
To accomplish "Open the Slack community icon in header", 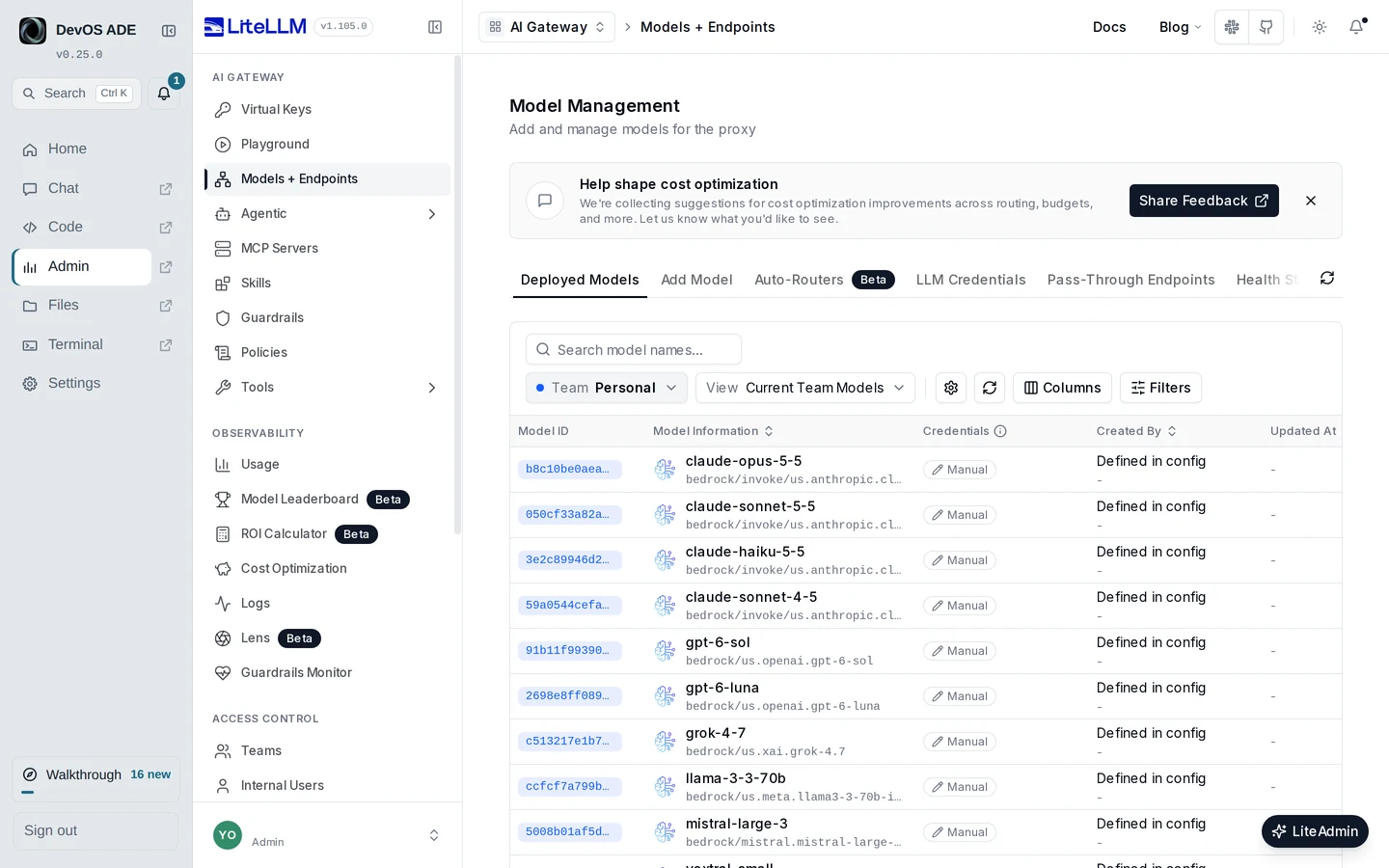I will [1232, 27].
